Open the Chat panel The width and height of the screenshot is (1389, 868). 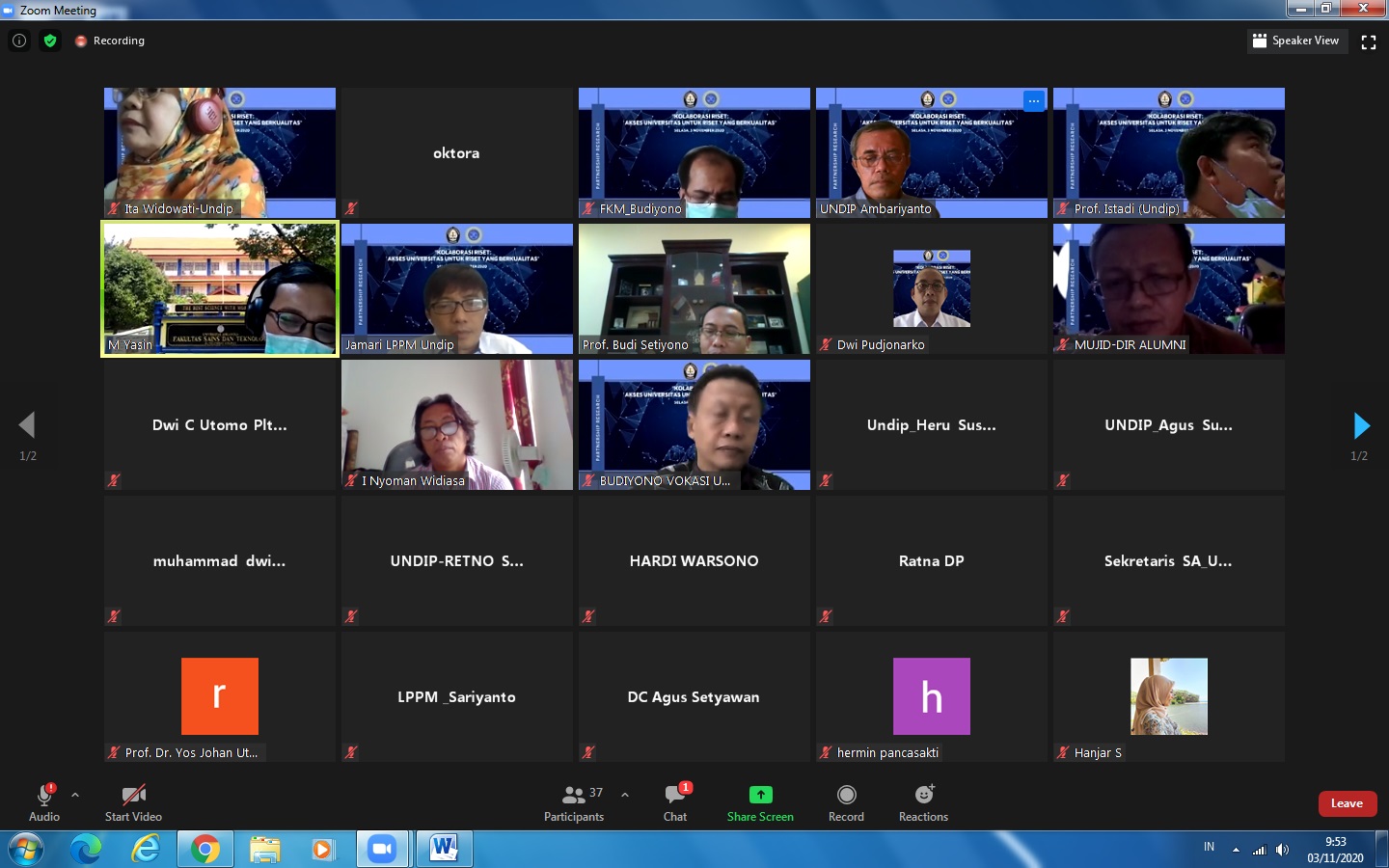(675, 801)
